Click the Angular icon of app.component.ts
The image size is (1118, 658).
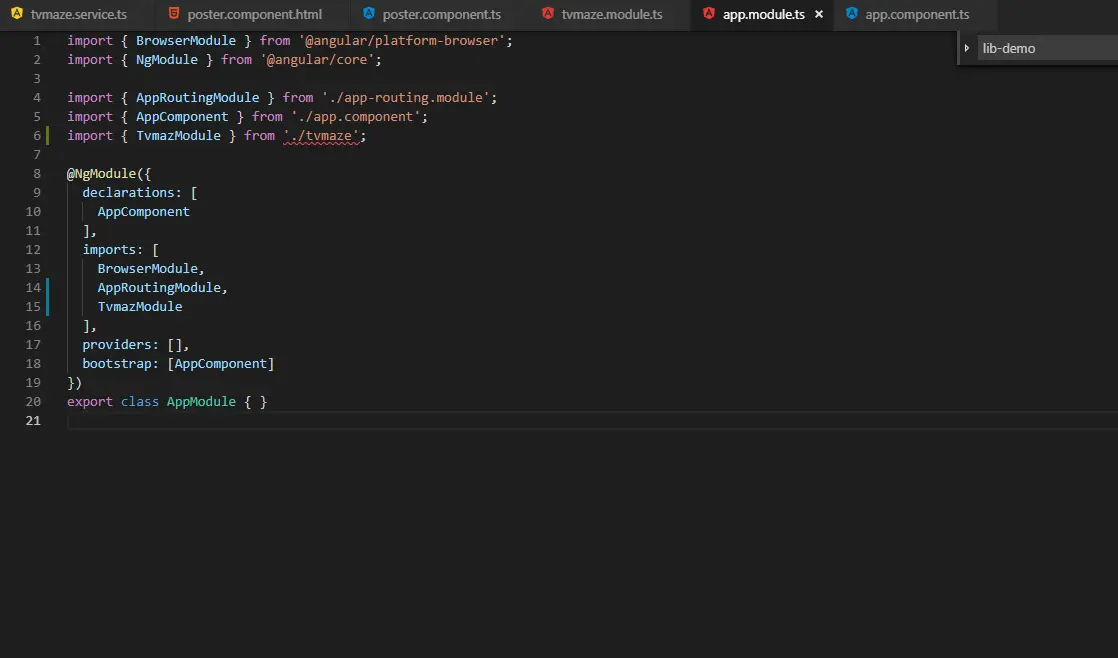tap(851, 14)
